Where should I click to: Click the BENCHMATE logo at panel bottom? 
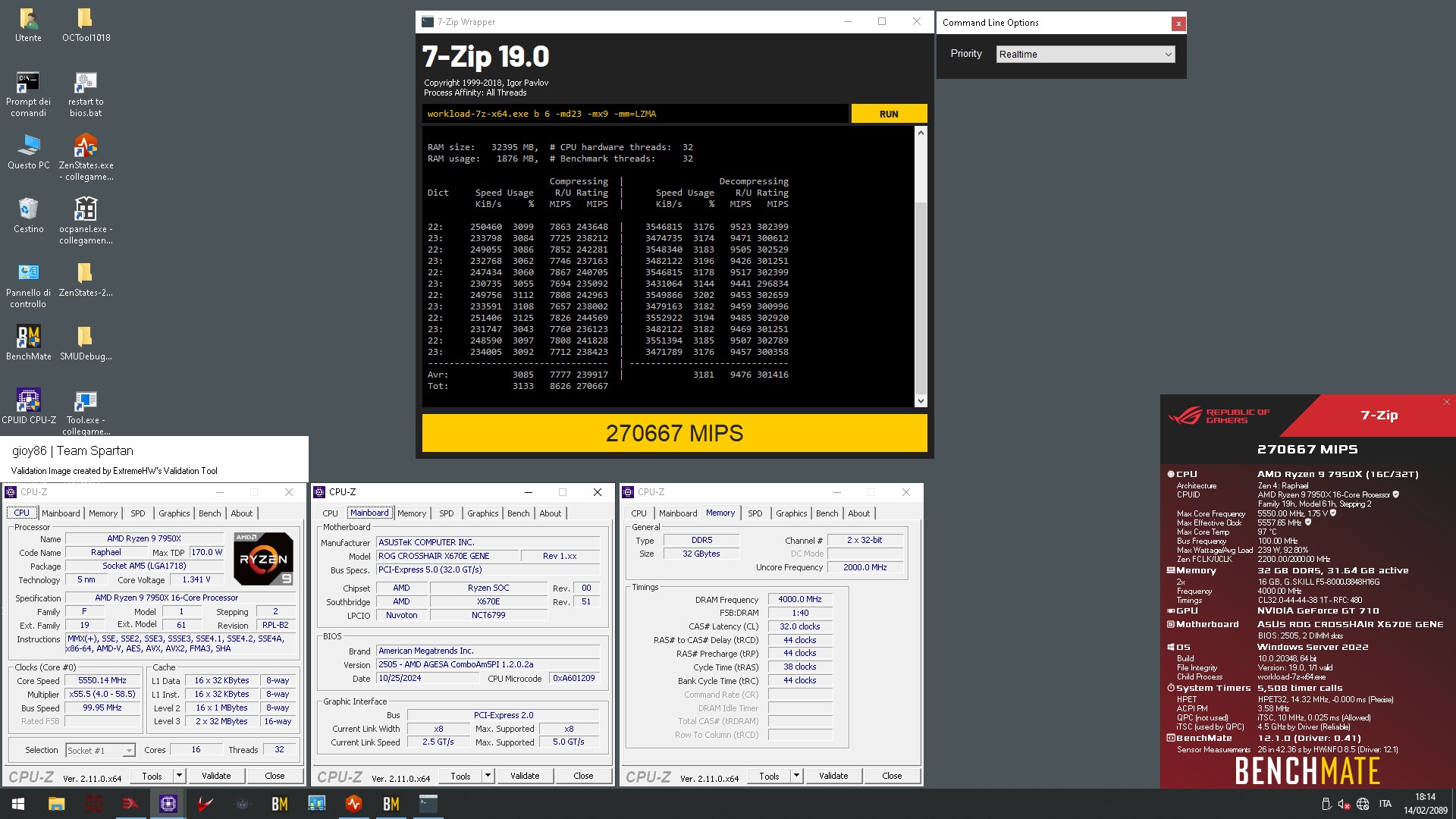point(1307,771)
